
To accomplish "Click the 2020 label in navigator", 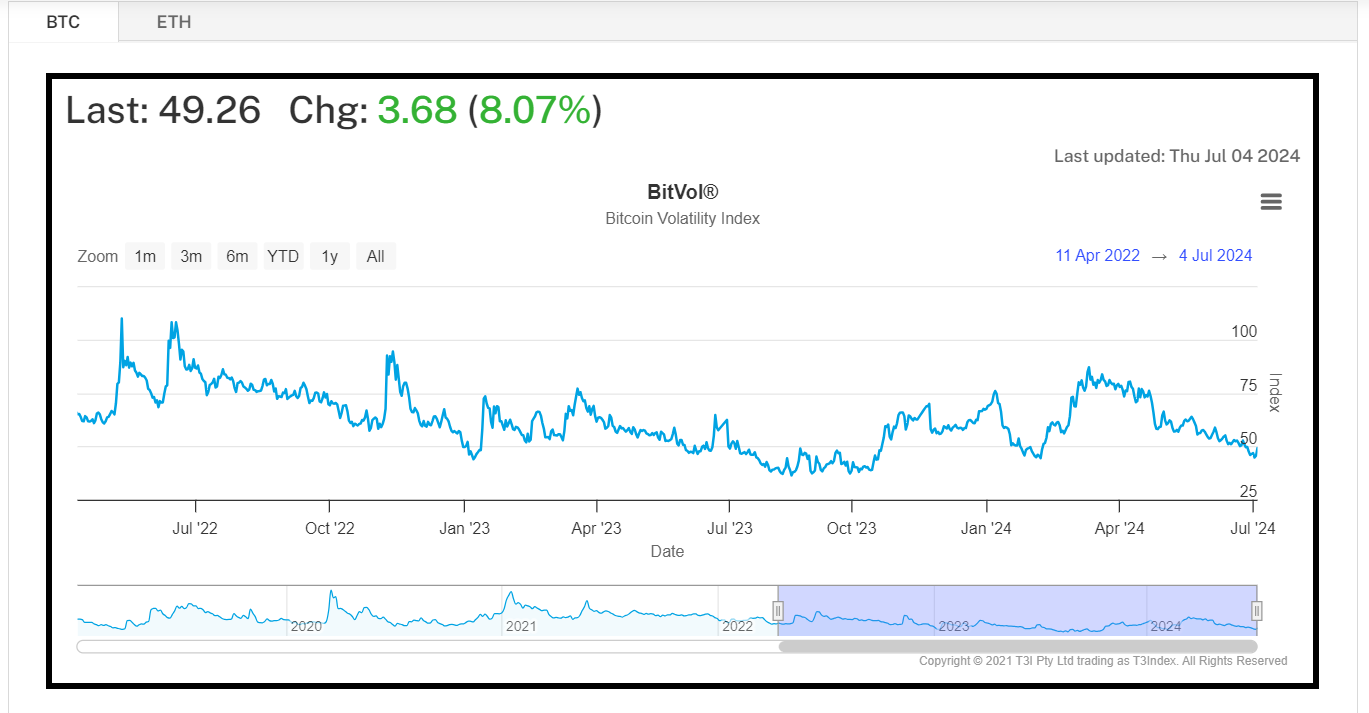I will tap(307, 626).
